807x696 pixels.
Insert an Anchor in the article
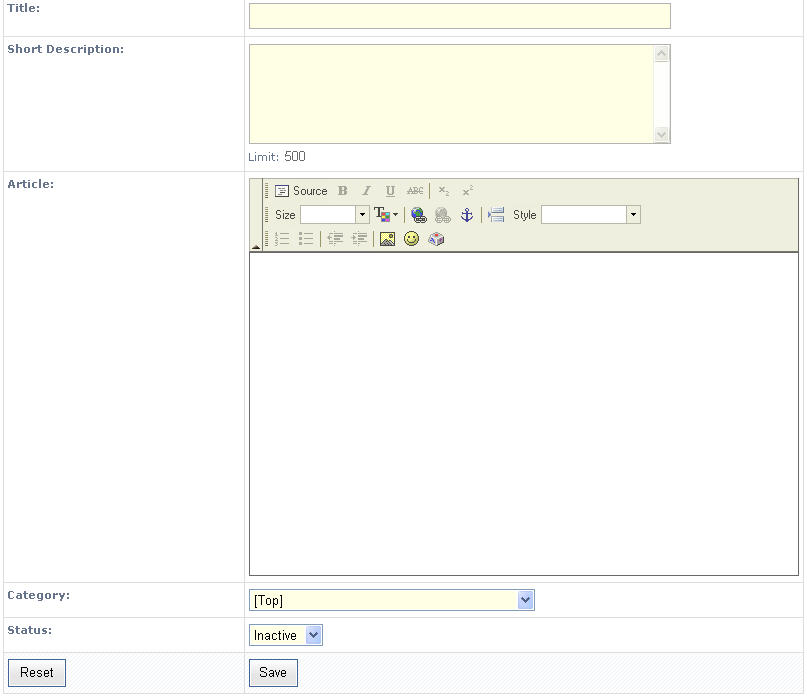pos(467,215)
